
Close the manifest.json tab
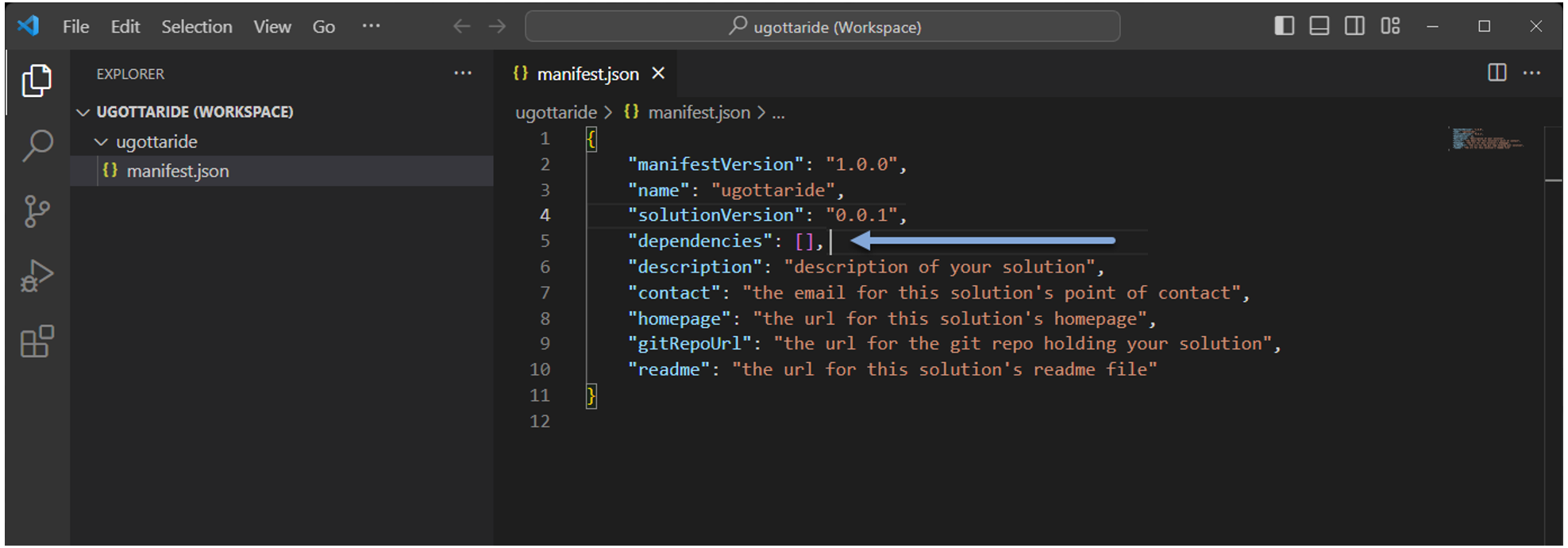658,73
